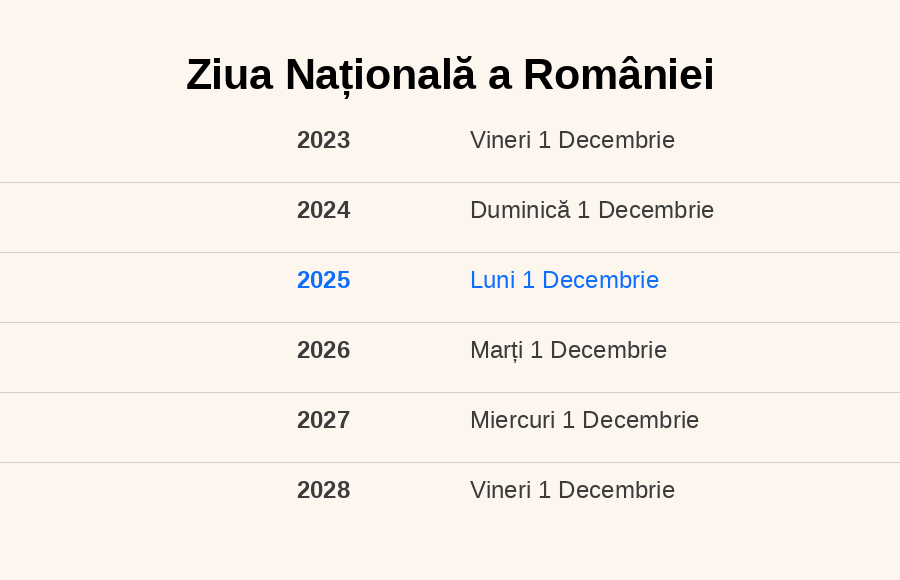Click the word Ziua in the title
Screen dimensions: 900x580
(229, 75)
